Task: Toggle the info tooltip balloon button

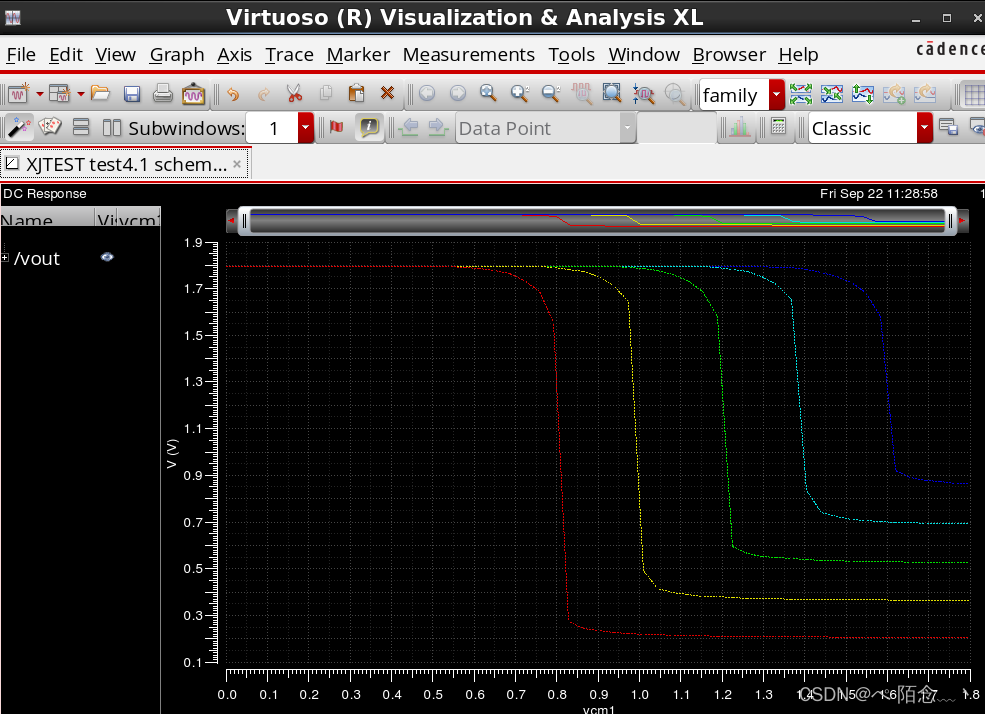Action: (x=369, y=127)
